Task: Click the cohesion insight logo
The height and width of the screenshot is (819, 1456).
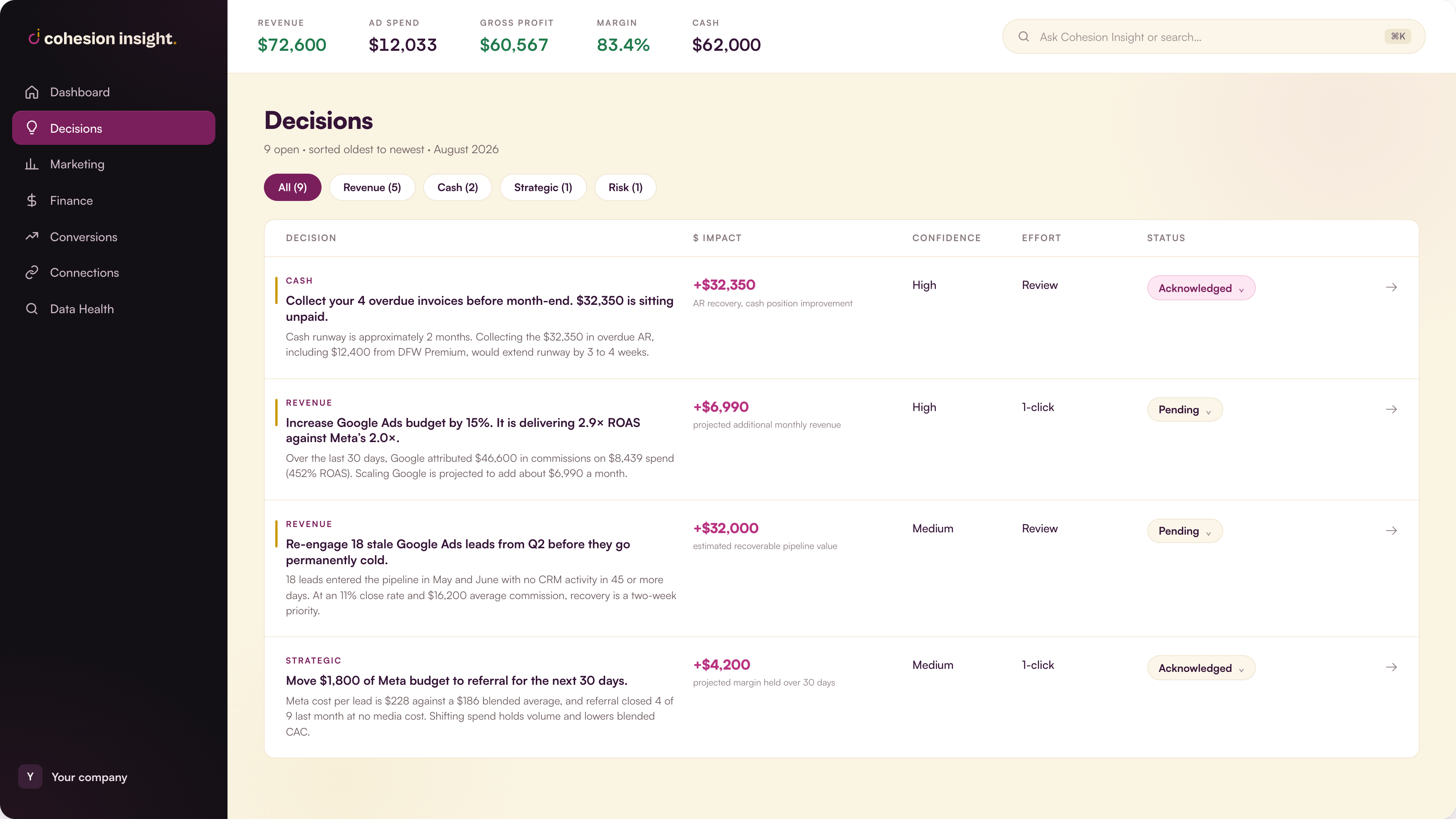Action: (102, 38)
